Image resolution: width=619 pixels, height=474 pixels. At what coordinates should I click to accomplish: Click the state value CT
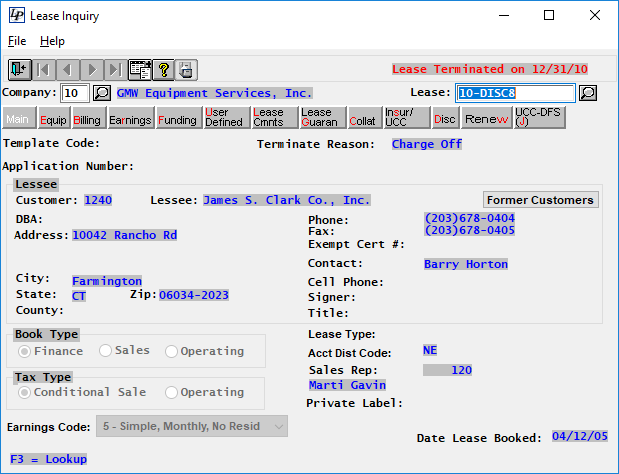tap(79, 296)
